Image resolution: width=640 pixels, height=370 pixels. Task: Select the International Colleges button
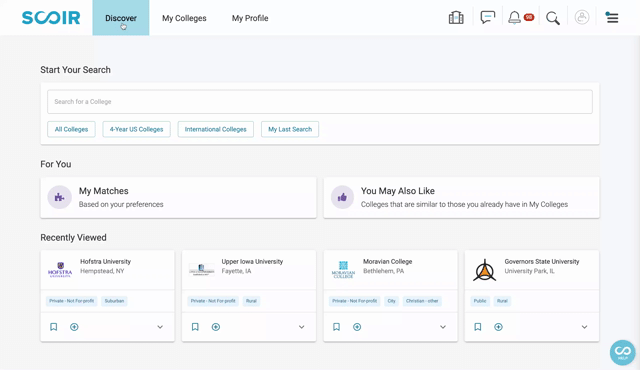[x=216, y=129]
